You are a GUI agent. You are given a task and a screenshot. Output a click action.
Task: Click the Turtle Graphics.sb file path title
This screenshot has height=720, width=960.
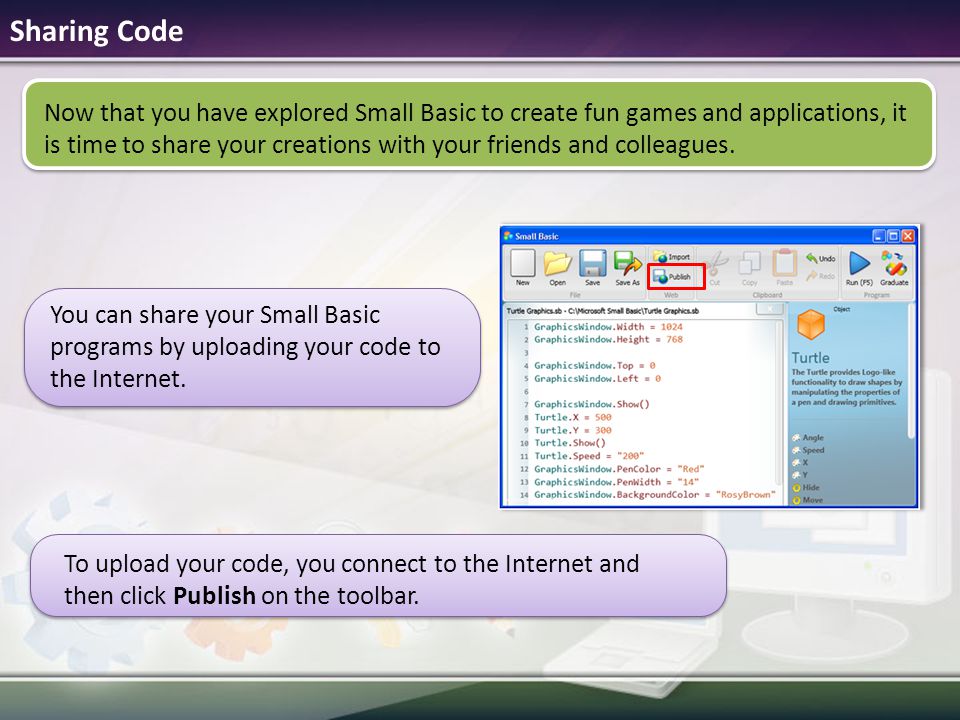tap(602, 311)
